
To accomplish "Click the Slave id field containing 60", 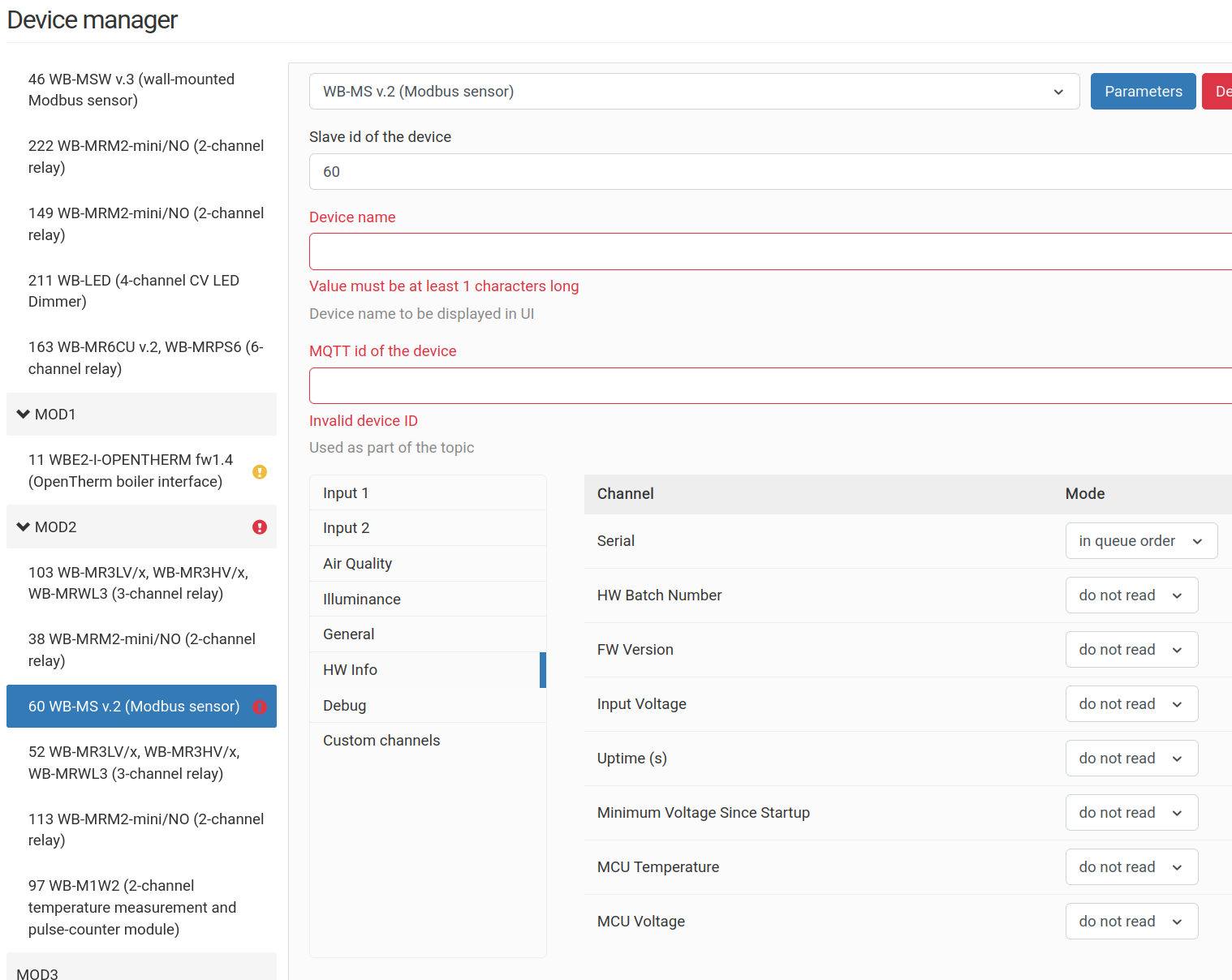I will 769,172.
